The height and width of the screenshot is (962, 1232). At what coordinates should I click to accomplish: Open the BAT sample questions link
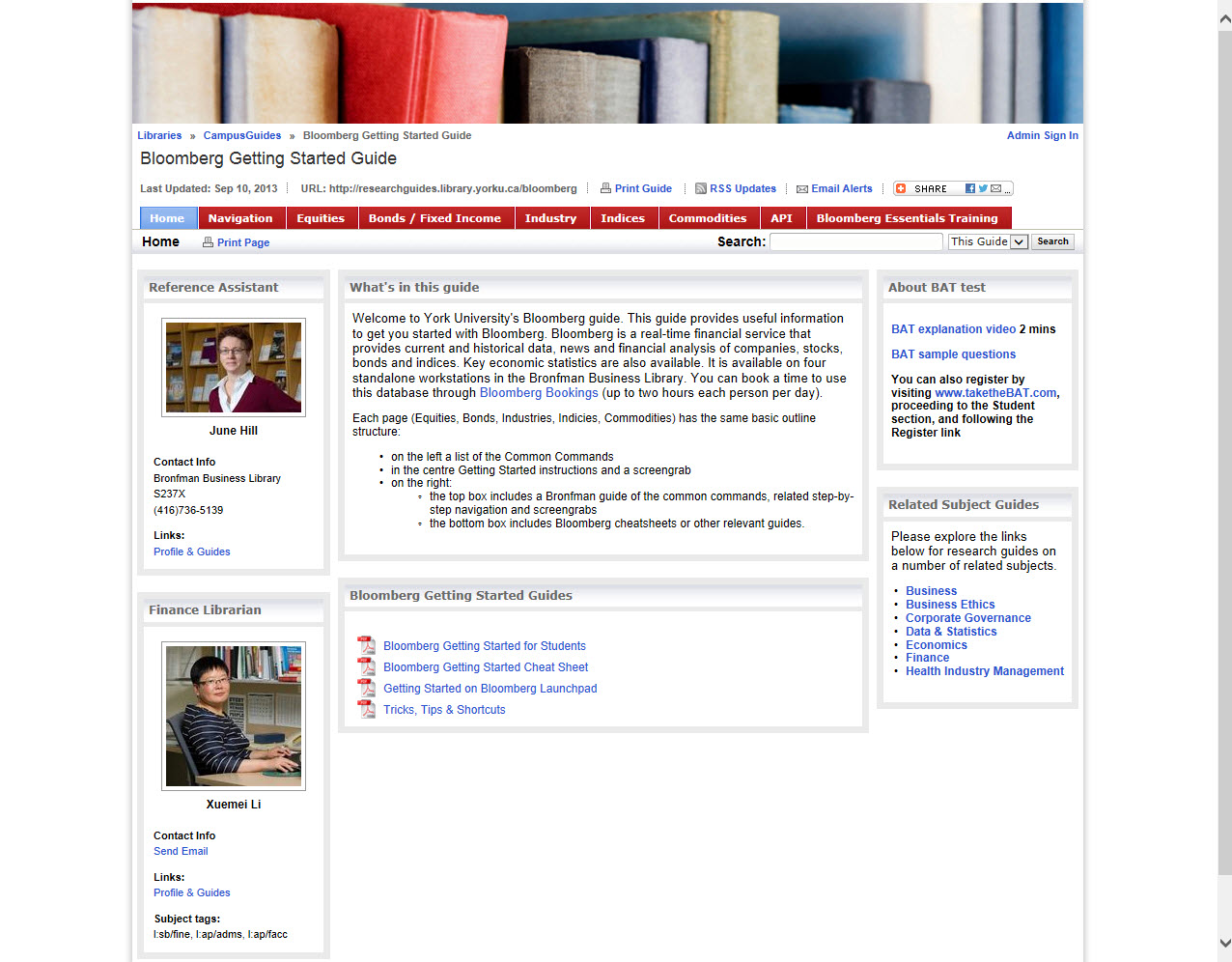tap(953, 354)
